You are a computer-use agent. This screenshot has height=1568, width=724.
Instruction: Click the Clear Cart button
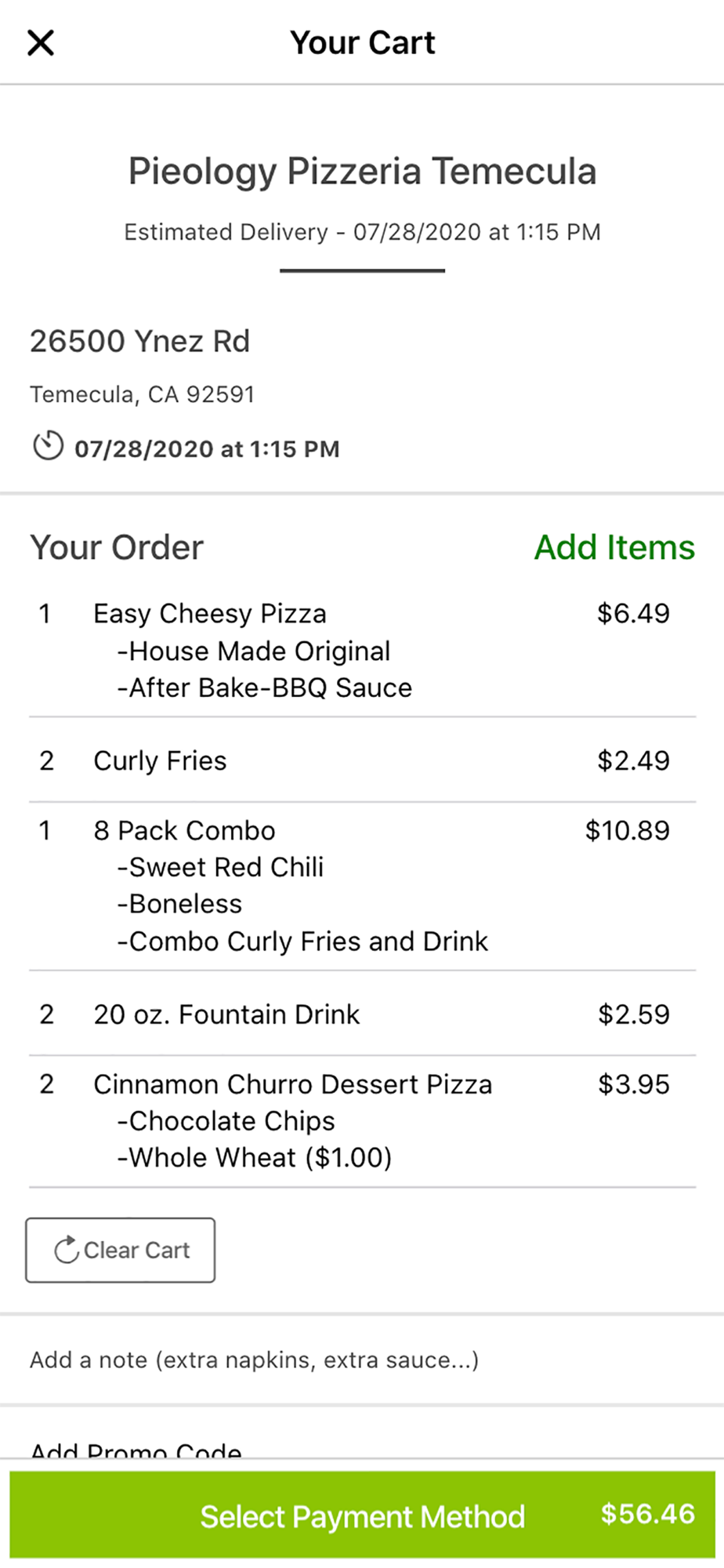120,1250
